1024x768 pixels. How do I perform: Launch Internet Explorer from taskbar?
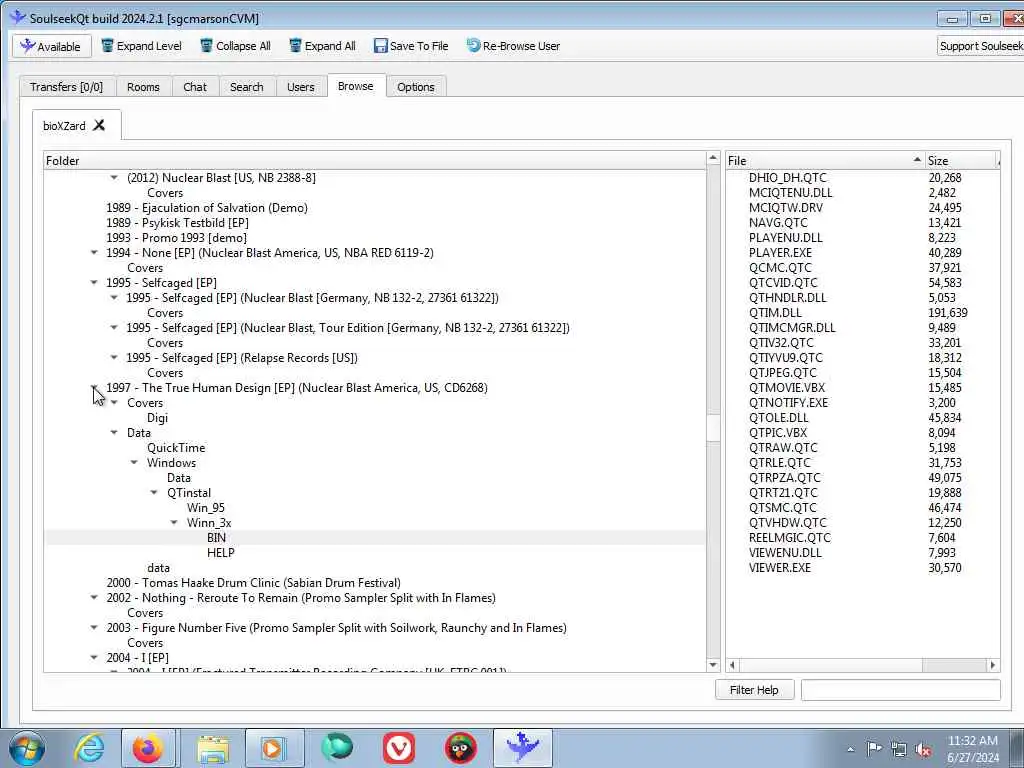pos(89,748)
